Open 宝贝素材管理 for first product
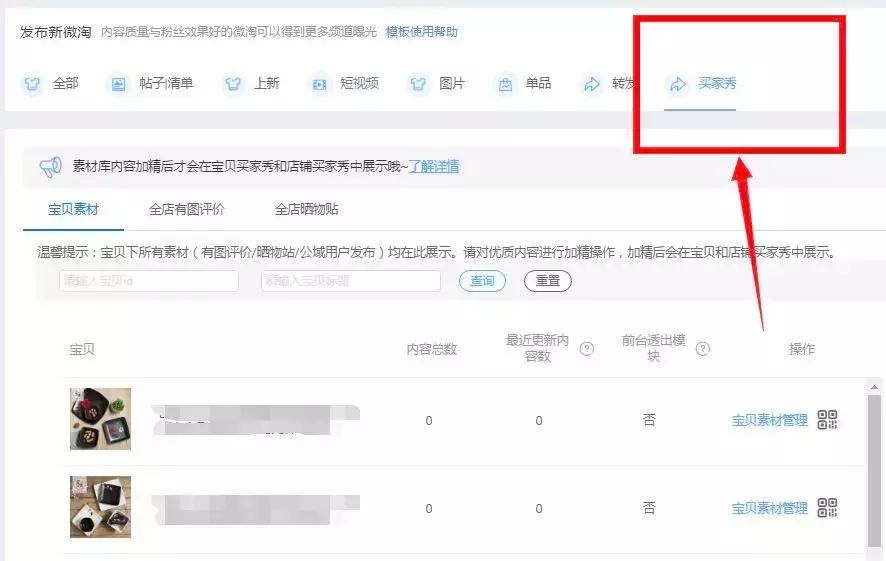886x561 pixels. click(770, 420)
